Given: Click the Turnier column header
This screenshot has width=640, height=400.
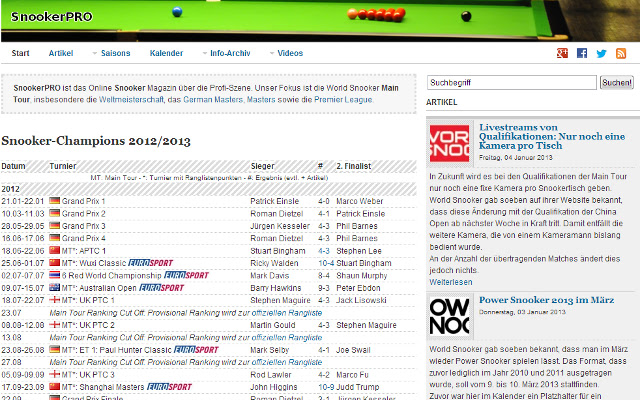Looking at the screenshot, I should tap(63, 166).
